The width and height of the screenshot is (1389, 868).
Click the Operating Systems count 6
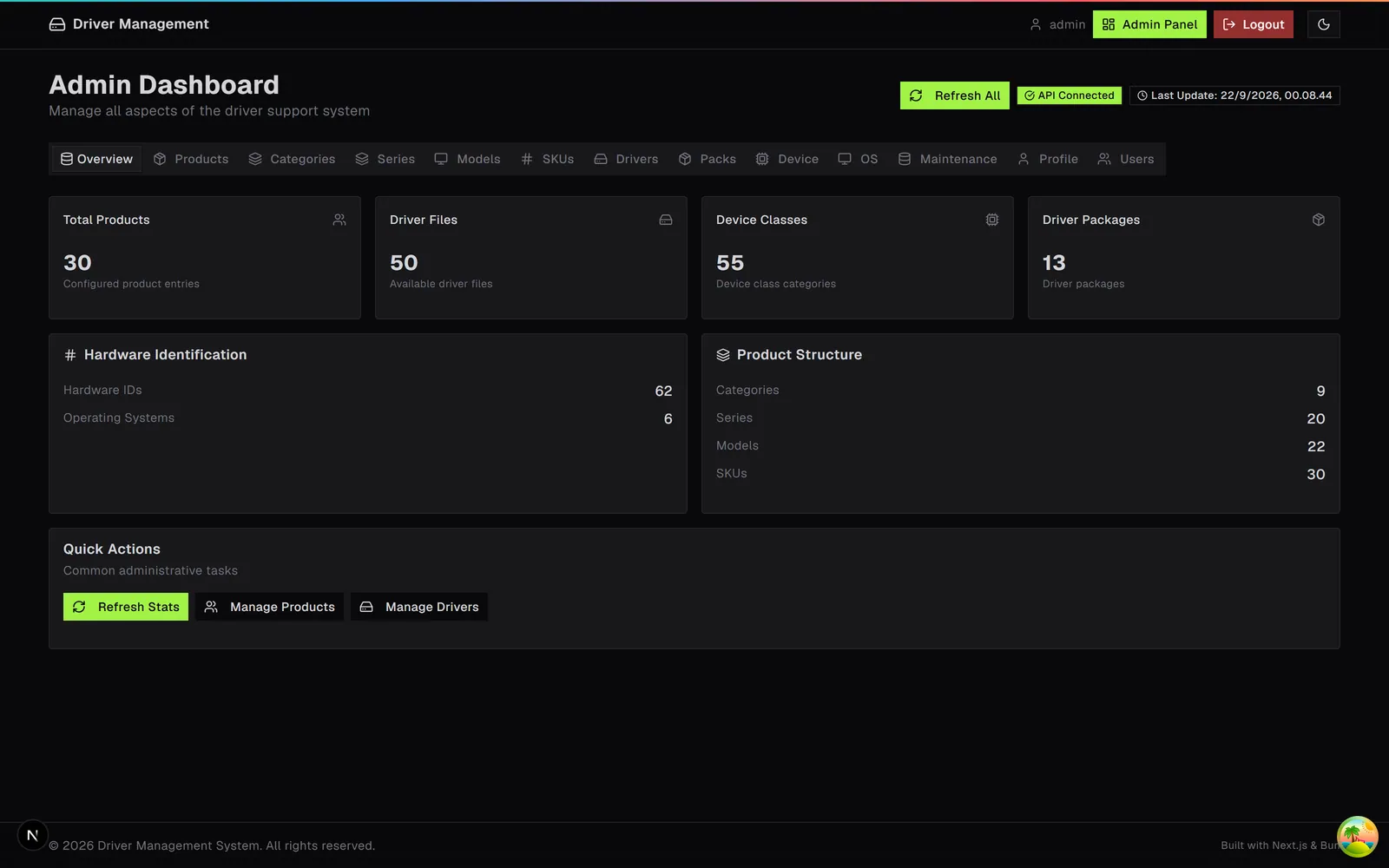668,419
